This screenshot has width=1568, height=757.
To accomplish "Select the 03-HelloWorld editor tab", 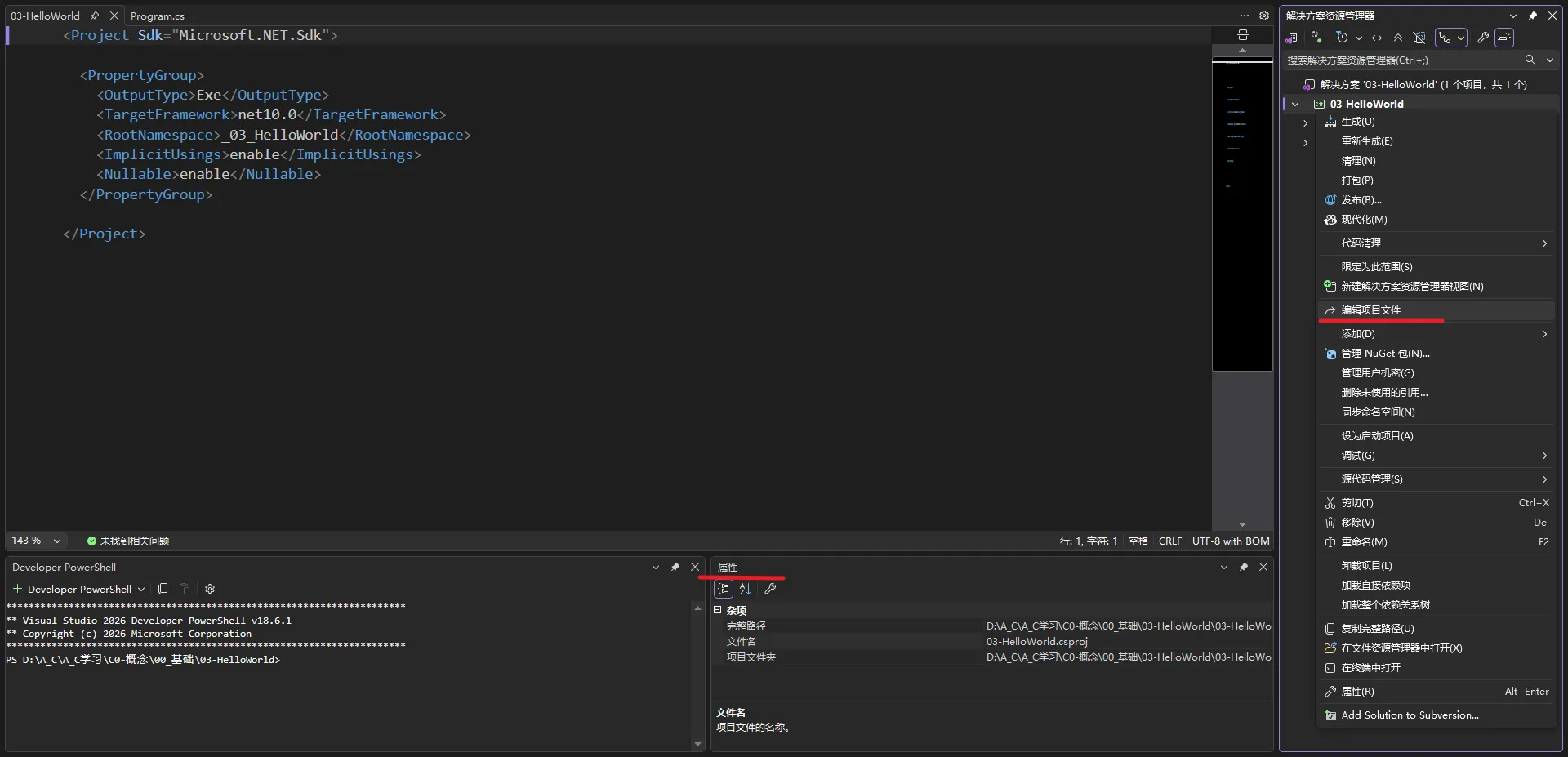I will click(45, 16).
